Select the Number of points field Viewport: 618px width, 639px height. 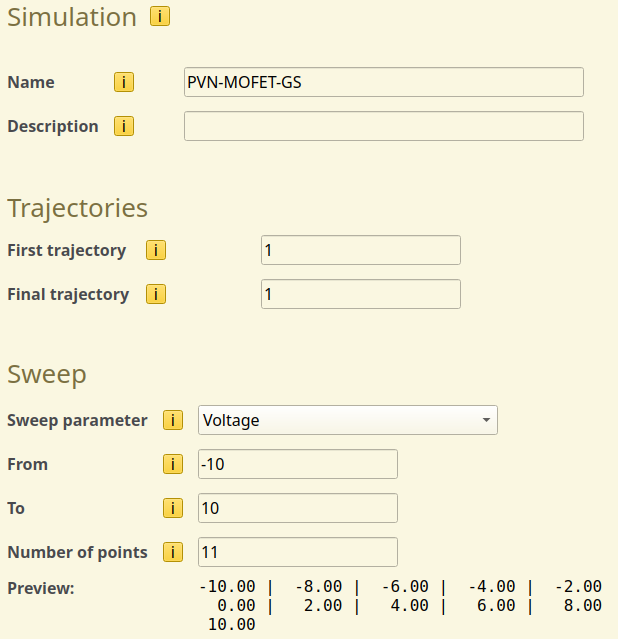tap(297, 552)
